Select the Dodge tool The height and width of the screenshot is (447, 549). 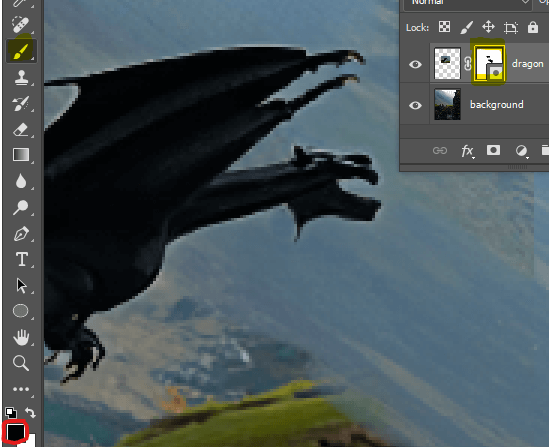tap(21, 207)
